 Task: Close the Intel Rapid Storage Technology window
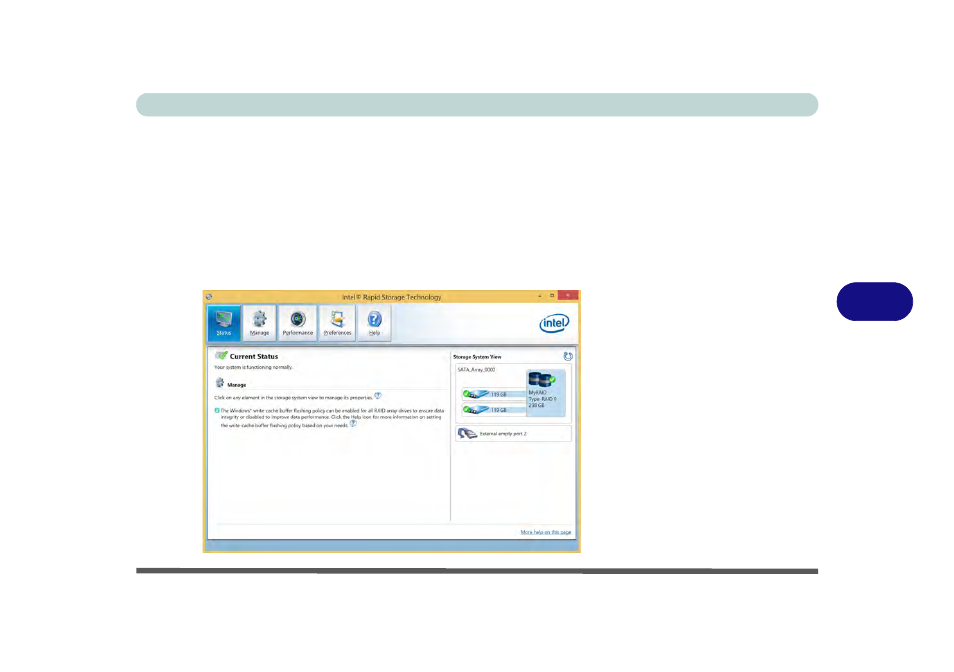point(568,296)
